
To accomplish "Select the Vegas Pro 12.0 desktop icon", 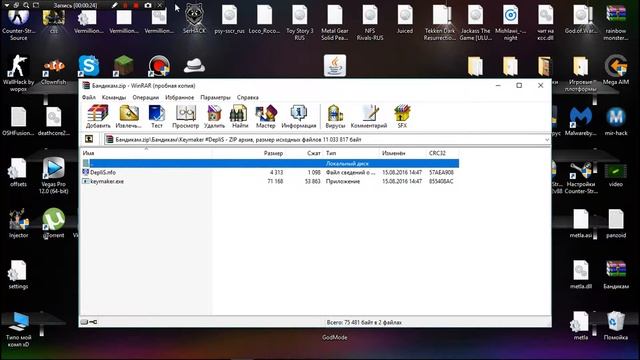I will (x=53, y=176).
